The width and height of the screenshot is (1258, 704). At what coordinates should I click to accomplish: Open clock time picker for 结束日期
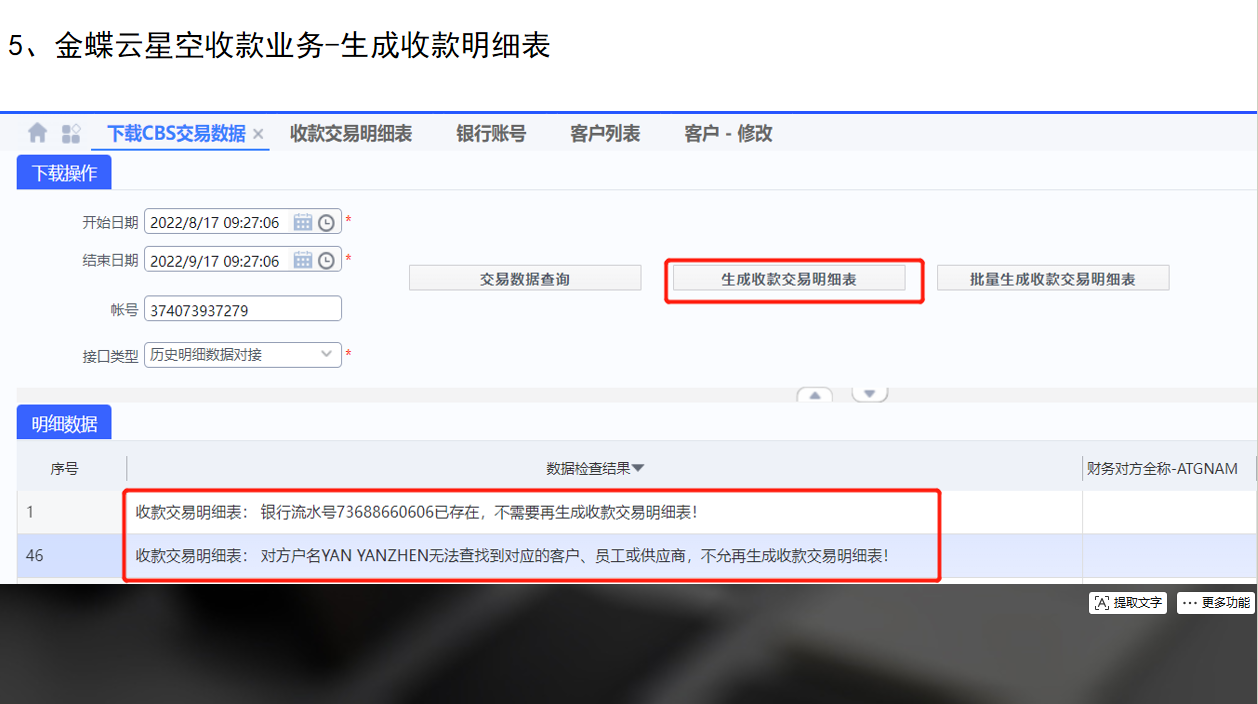326,260
